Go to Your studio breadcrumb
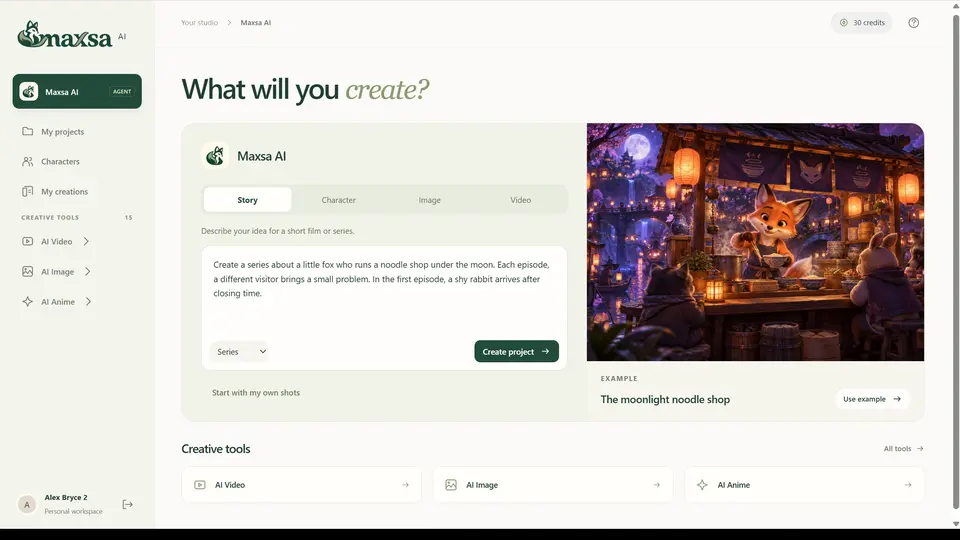The image size is (960, 540). [x=199, y=23]
